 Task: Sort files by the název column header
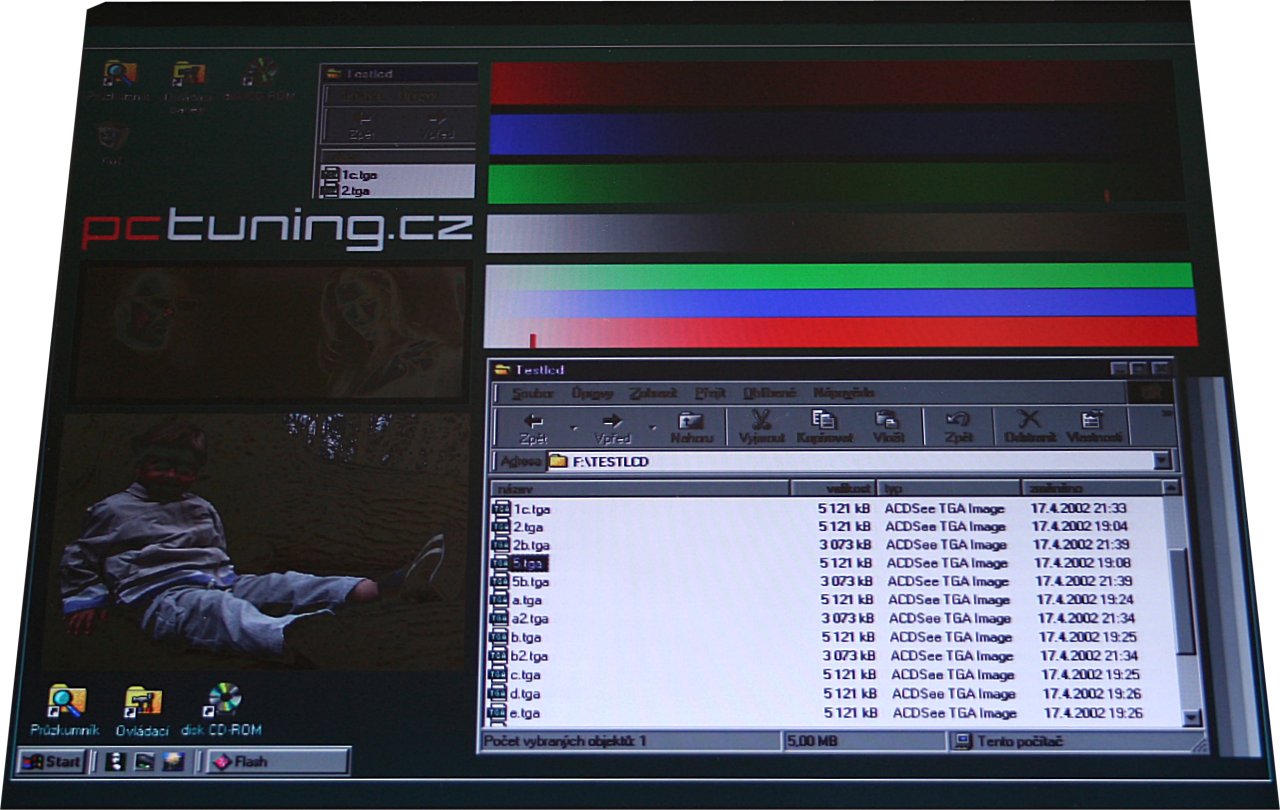tap(640, 489)
